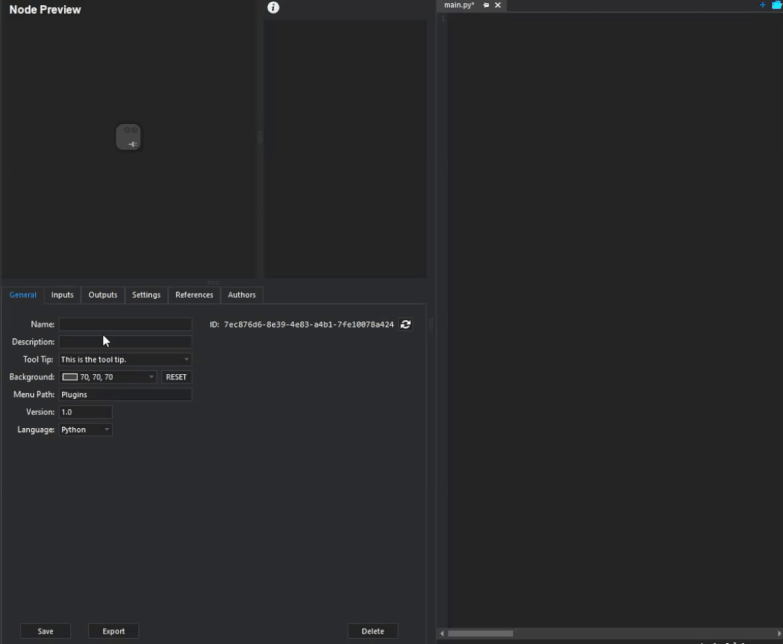Open the Authors tab
The height and width of the screenshot is (644, 783).
coord(242,295)
